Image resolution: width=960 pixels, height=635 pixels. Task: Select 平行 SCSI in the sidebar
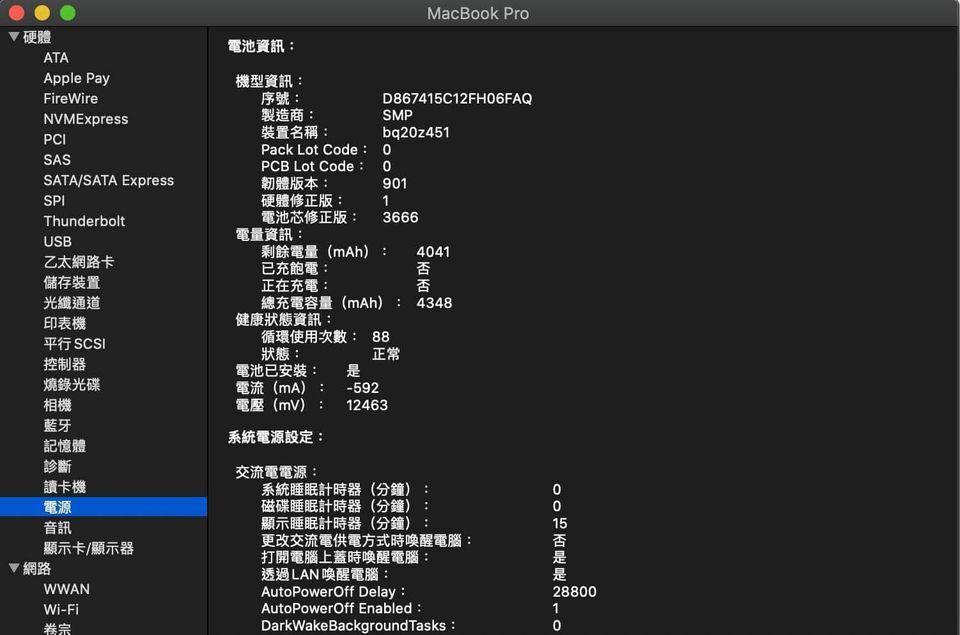[74, 344]
